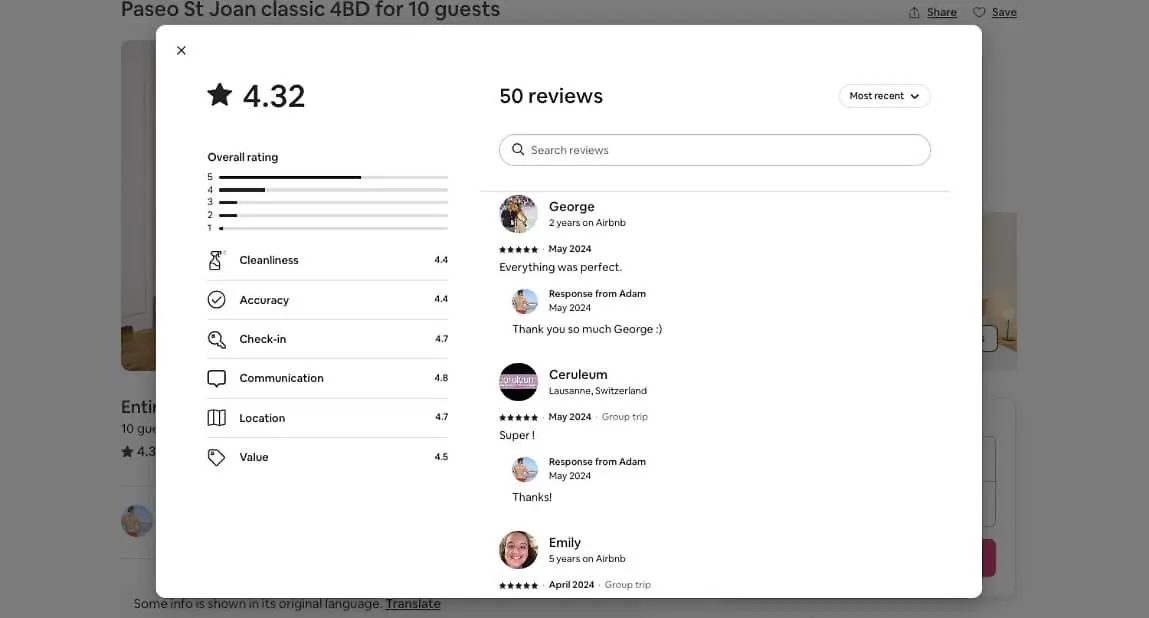Click the chevron in Most recent button
The height and width of the screenshot is (618, 1149).
pyautogui.click(x=915, y=96)
